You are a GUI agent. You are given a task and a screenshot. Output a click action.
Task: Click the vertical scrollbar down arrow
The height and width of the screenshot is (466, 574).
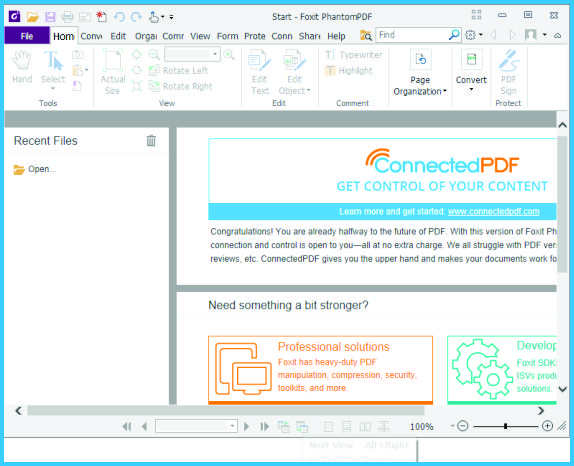pos(562,389)
